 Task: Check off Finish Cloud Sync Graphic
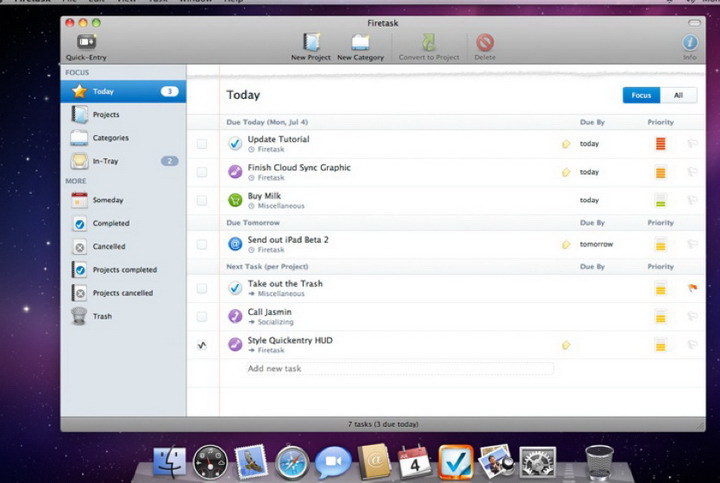click(202, 172)
